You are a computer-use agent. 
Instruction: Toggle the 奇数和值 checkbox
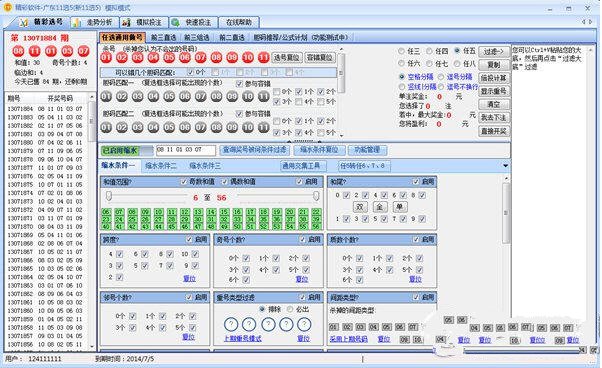point(184,182)
